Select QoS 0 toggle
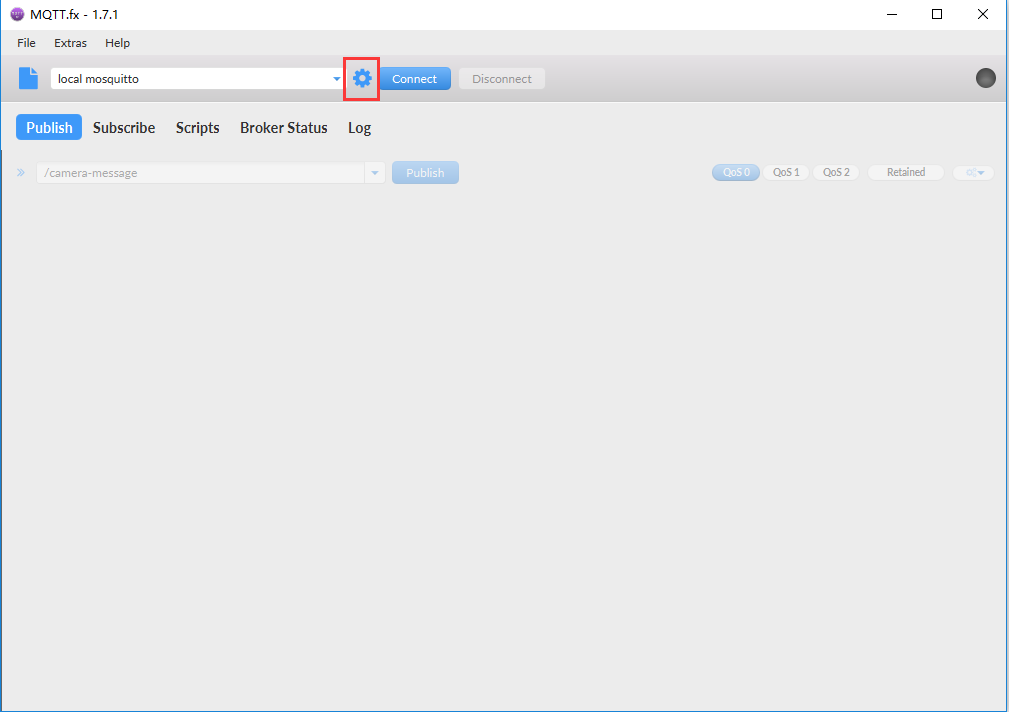Image resolution: width=1009 pixels, height=712 pixels. 735,172
